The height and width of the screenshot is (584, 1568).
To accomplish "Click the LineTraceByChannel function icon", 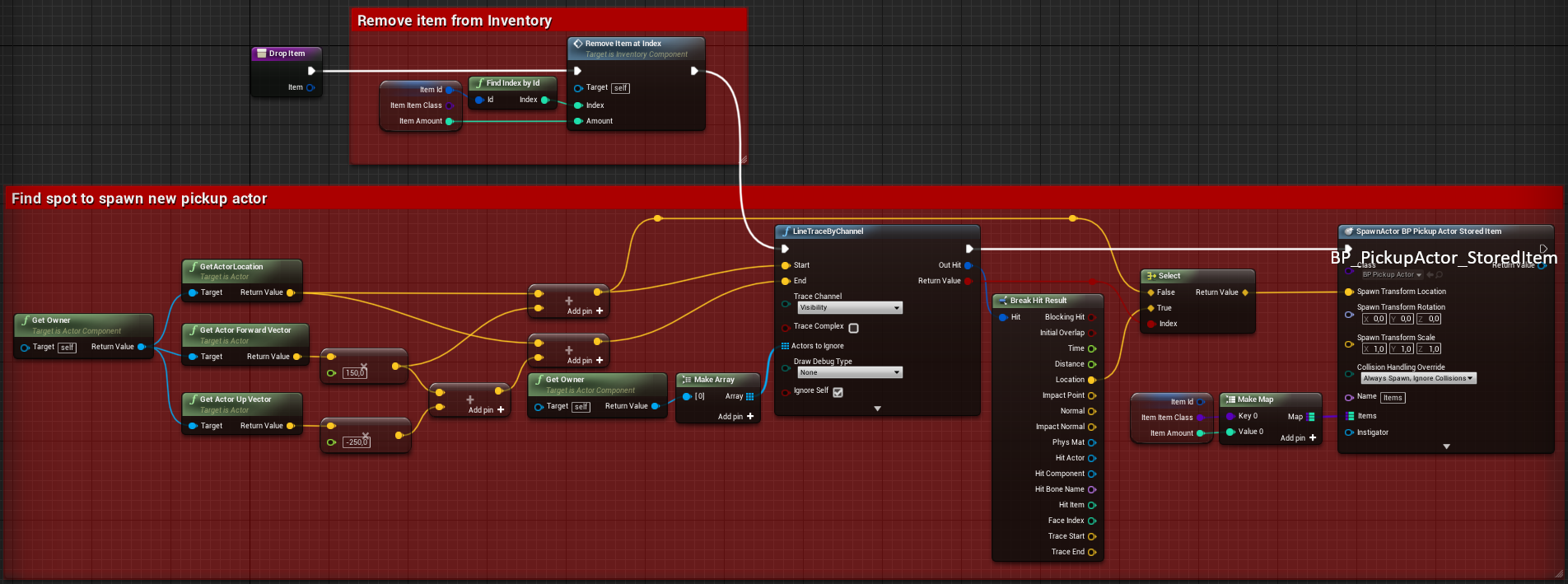I will pos(786,231).
